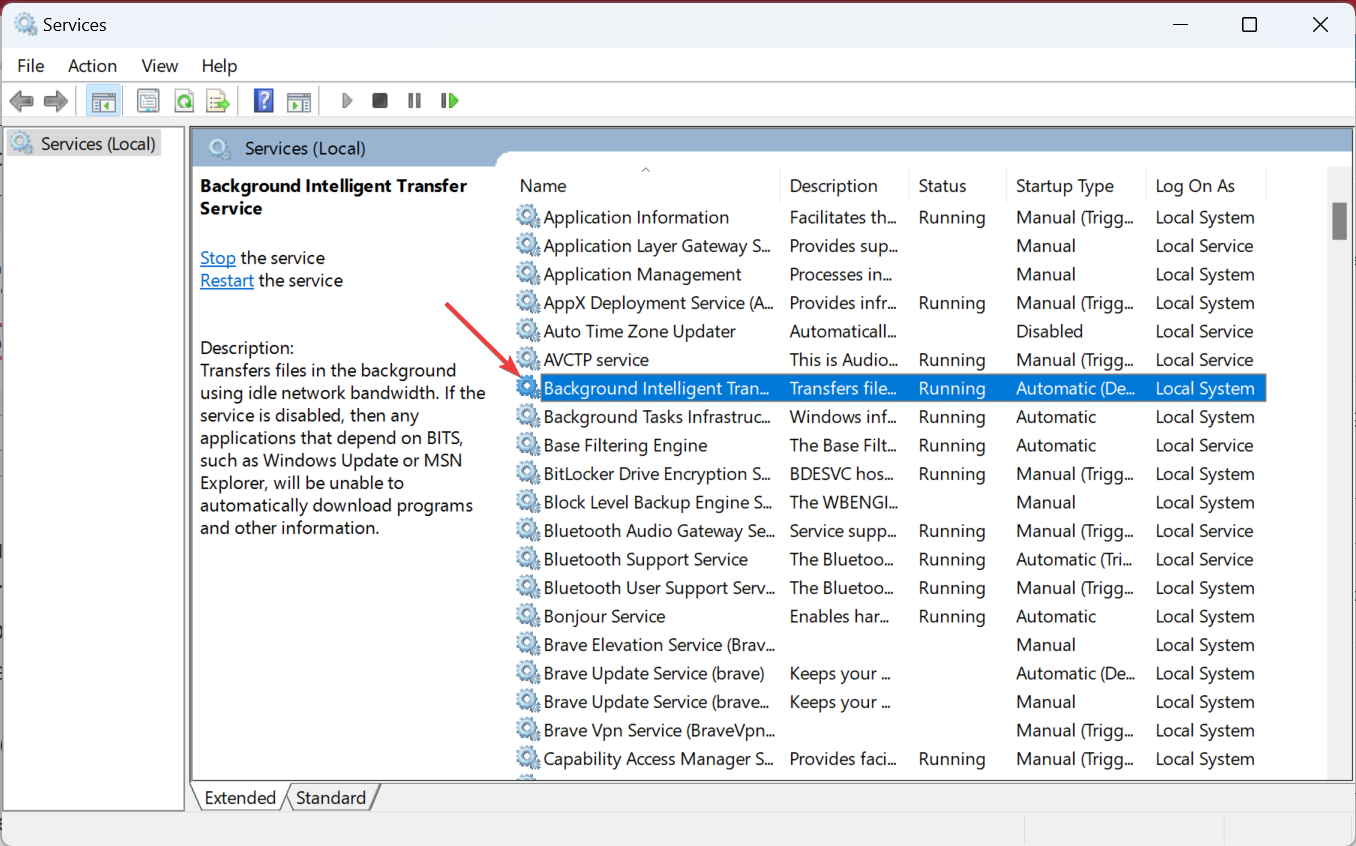This screenshot has height=846, width=1356.
Task: Click the gear icon beside Capability Access Manager
Action: click(528, 759)
